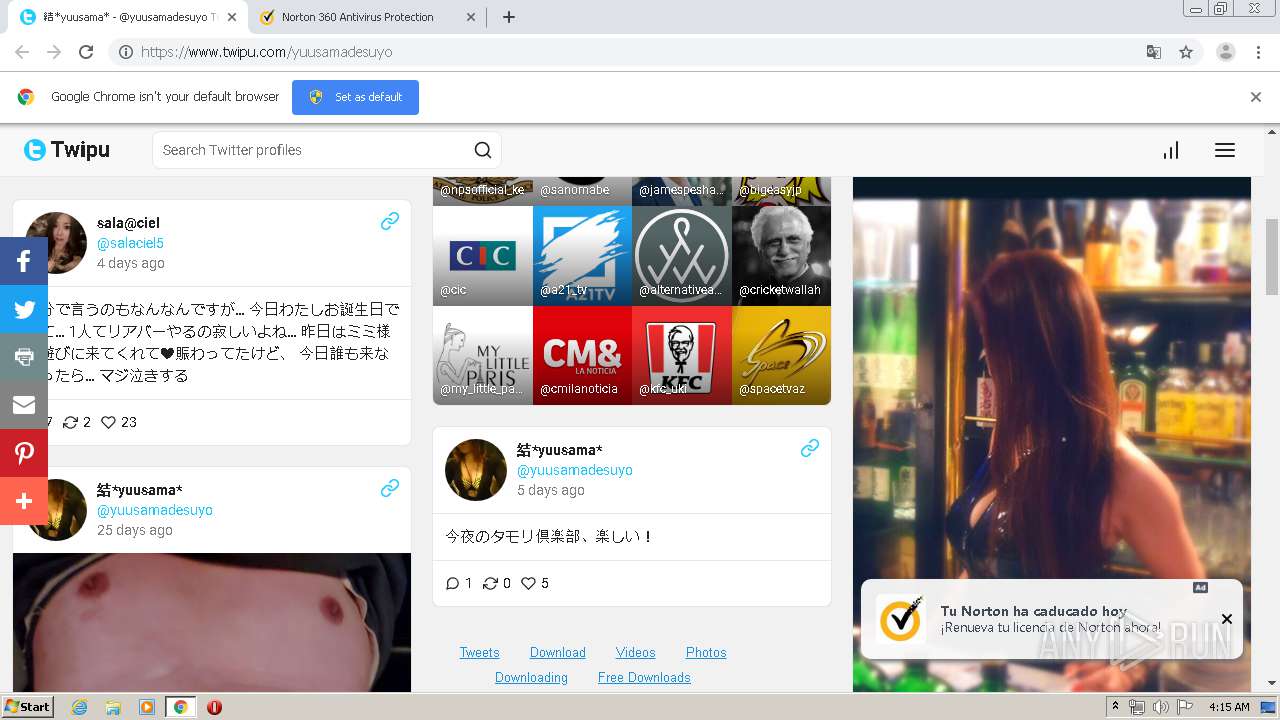Viewport: 1280px width, 720px height.
Task: Share the page via the Twitter sidebar icon
Action: tap(24, 309)
